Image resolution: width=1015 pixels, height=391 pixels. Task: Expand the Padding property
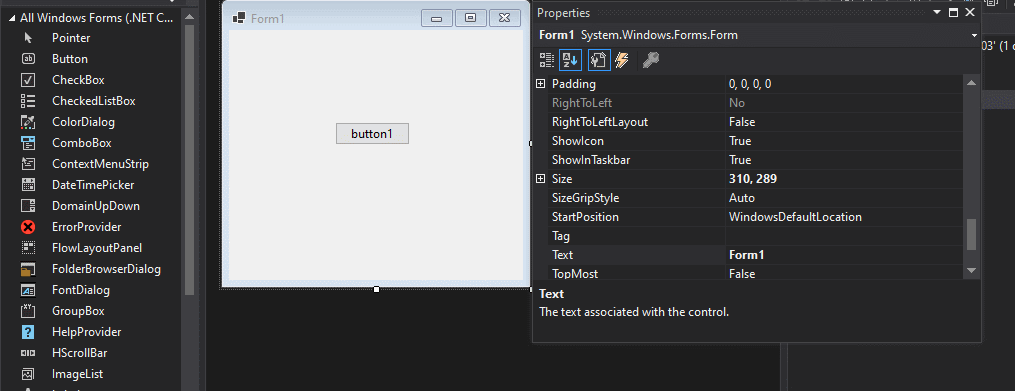click(x=541, y=84)
